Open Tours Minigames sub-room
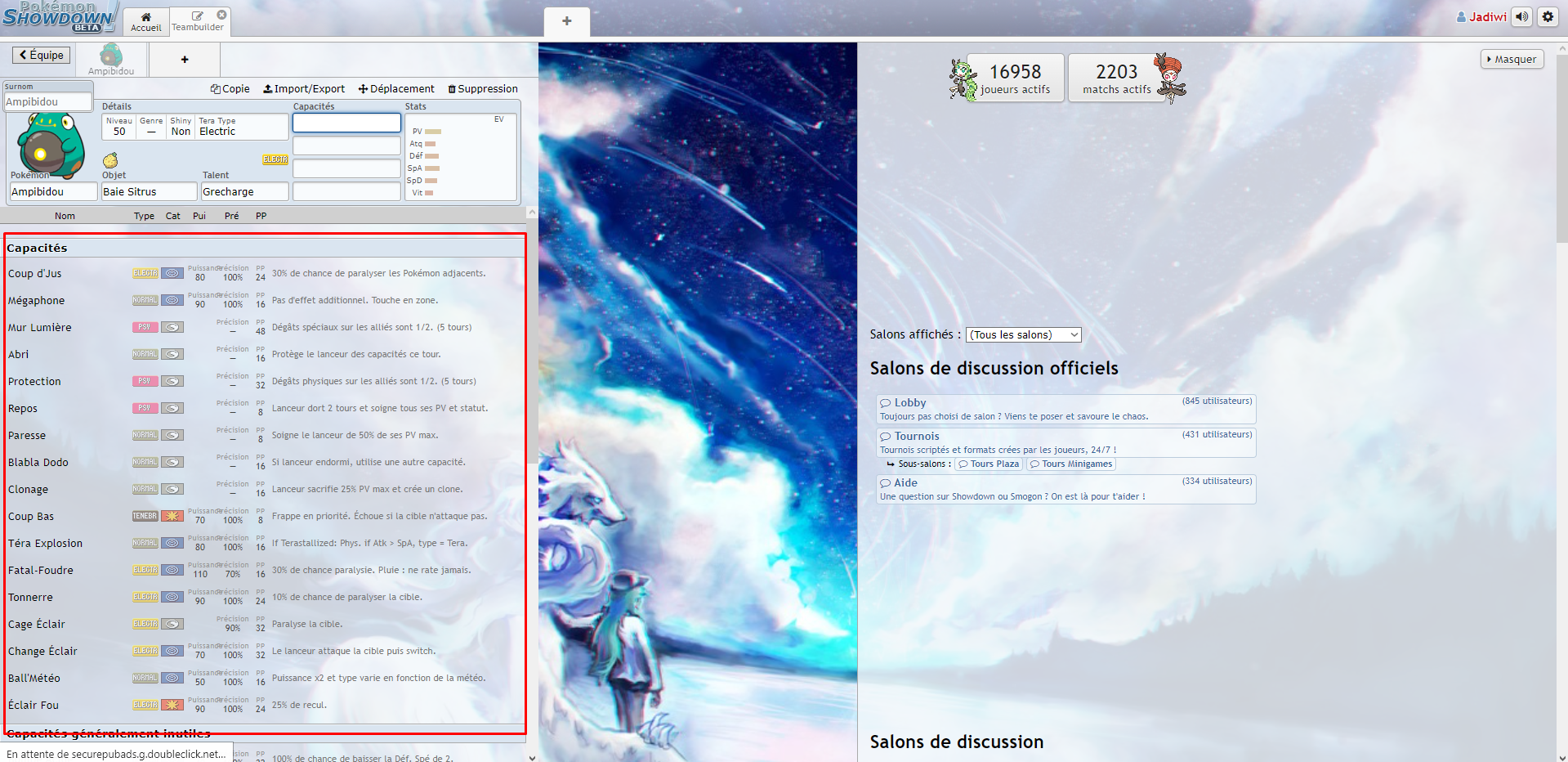The height and width of the screenshot is (762, 1568). [1071, 464]
